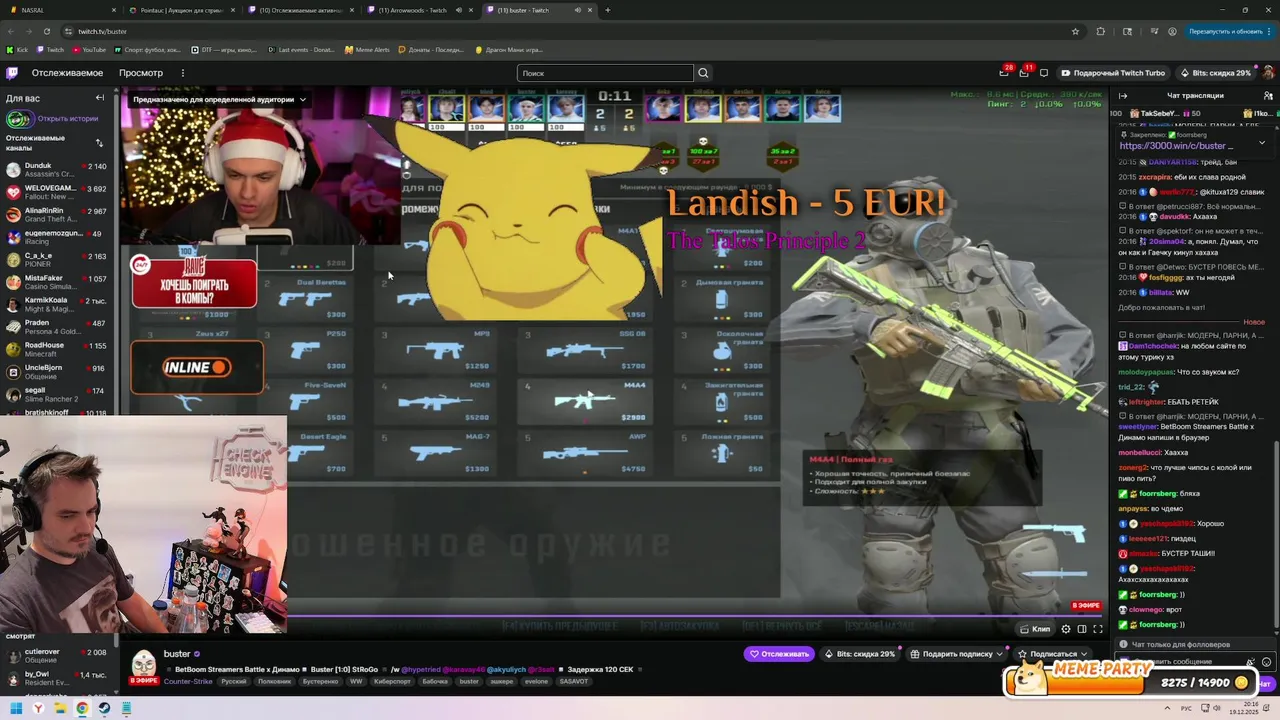This screenshot has width=1280, height=720.
Task: Open the media control icon in browser toolbar
Action: point(1152,31)
